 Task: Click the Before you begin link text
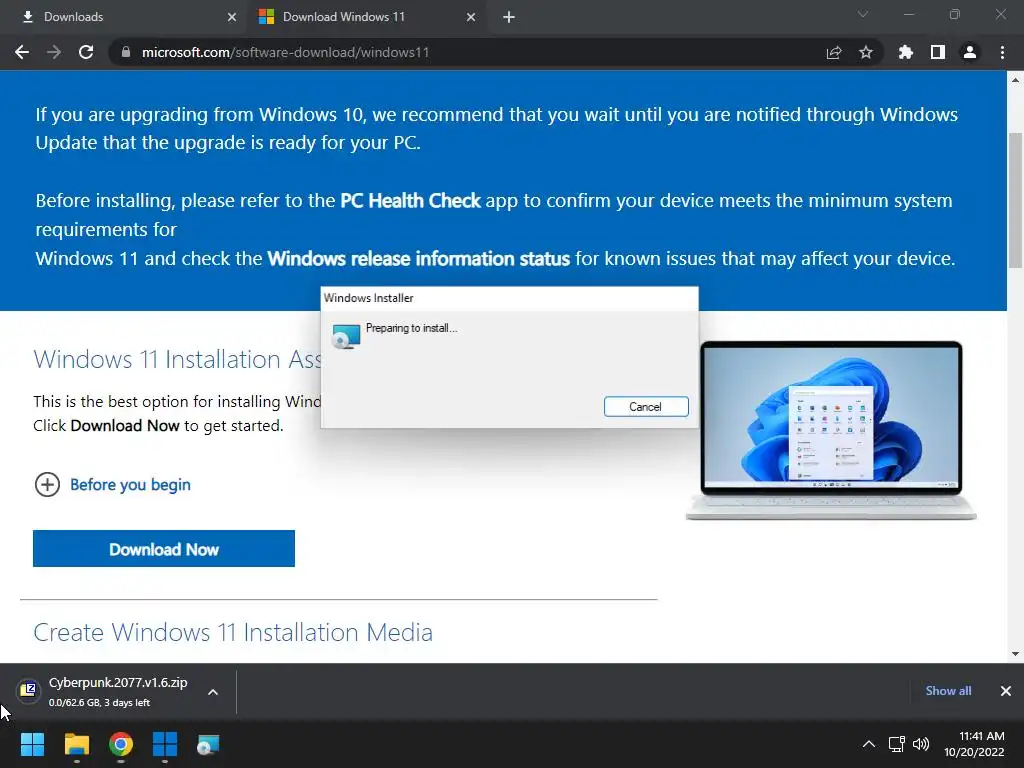[131, 485]
